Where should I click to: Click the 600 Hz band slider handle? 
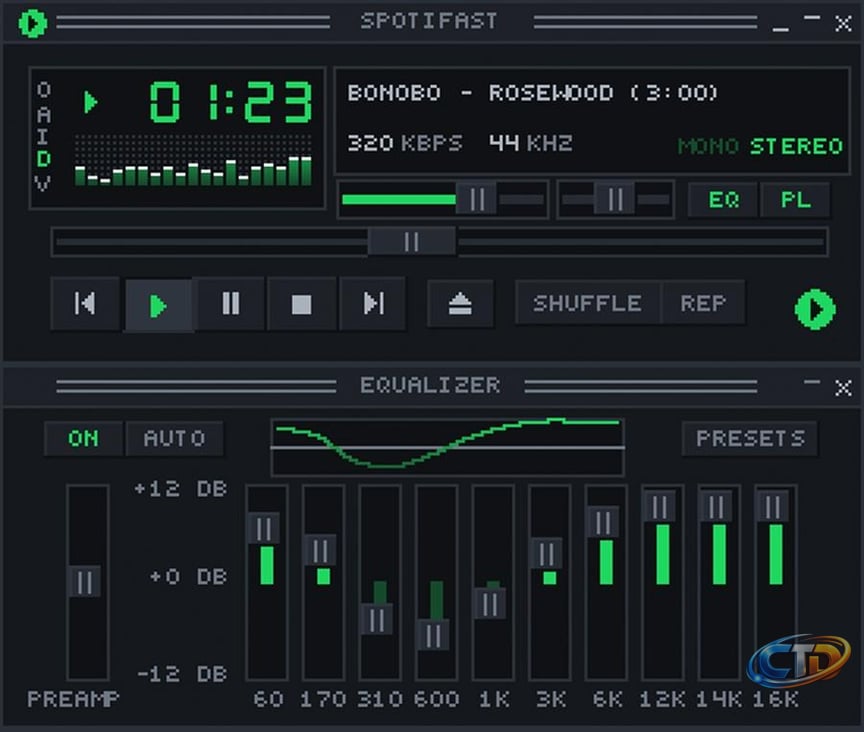(433, 636)
